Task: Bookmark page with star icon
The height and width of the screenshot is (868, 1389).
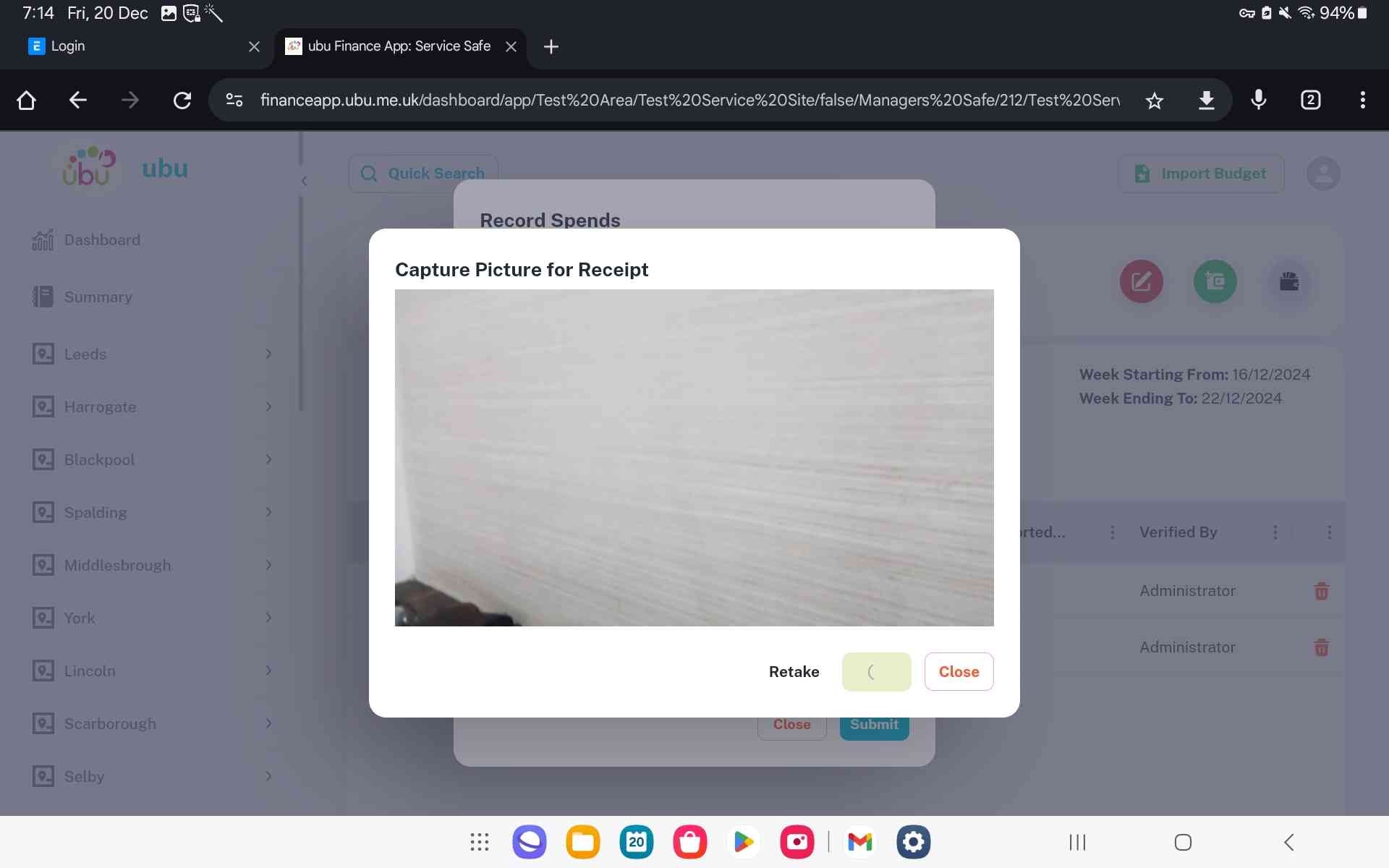Action: [x=1154, y=101]
